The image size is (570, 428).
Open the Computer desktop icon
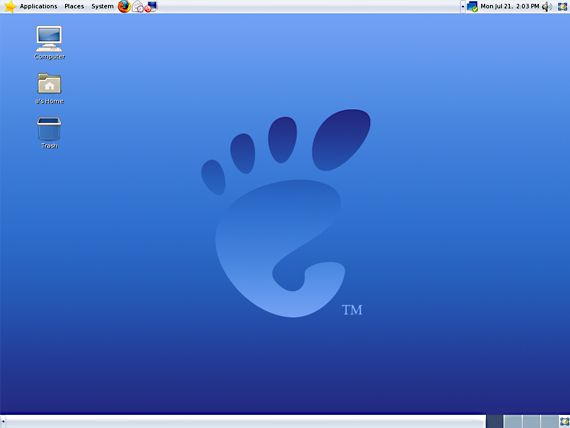[49, 43]
